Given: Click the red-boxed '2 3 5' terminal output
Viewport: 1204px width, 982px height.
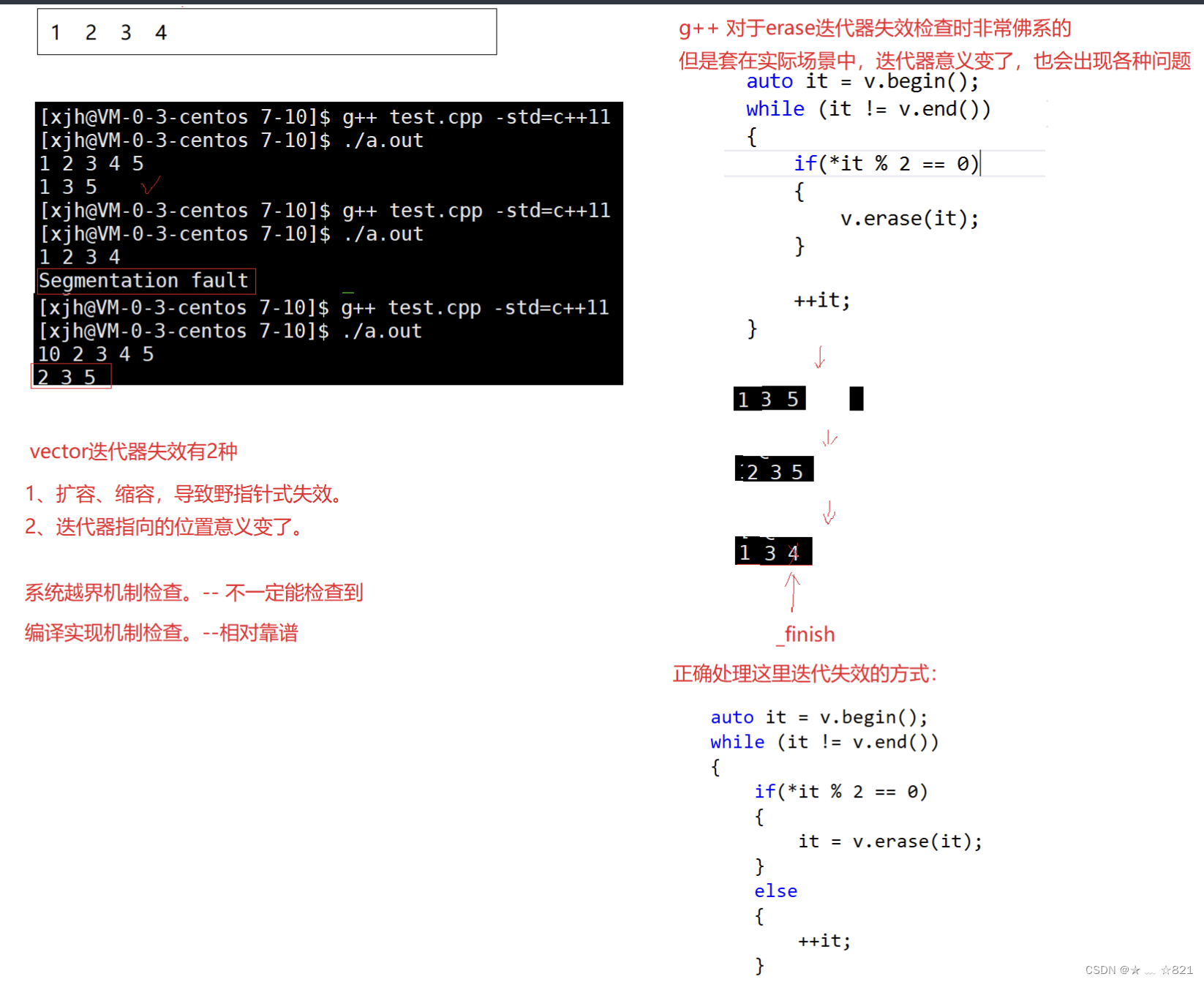Looking at the screenshot, I should tap(70, 377).
